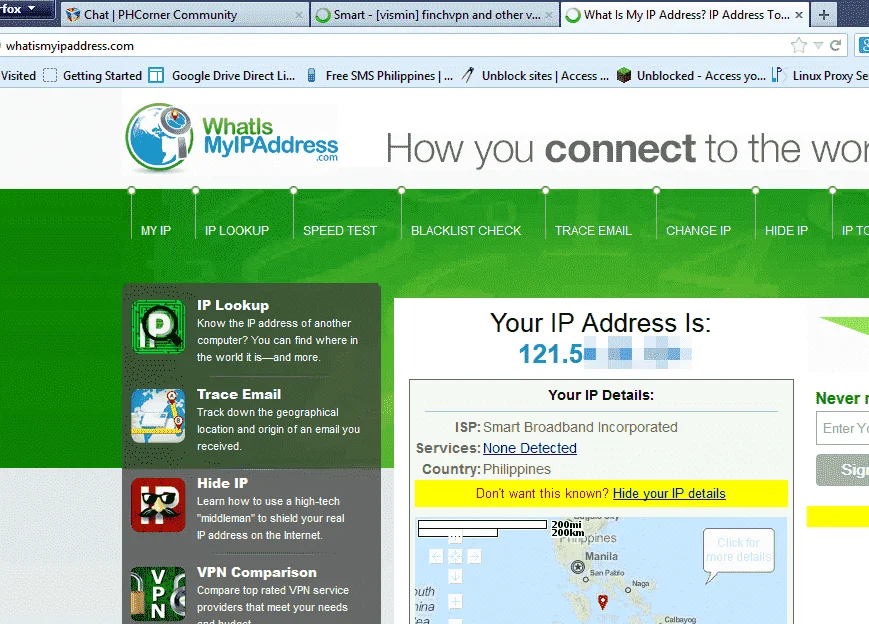The height and width of the screenshot is (624, 869).
Task: Click Smart Broadband Incorporated ISP text
Action: pos(580,427)
